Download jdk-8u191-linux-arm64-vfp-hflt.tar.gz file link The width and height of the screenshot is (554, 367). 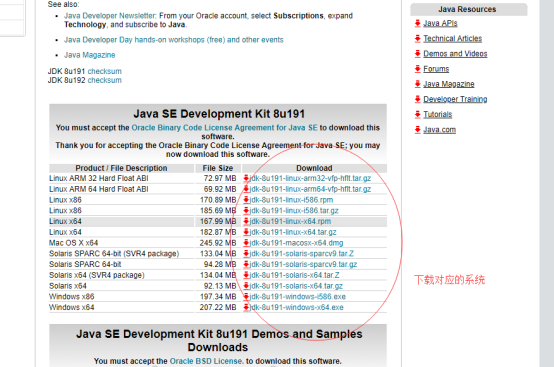pos(310,189)
